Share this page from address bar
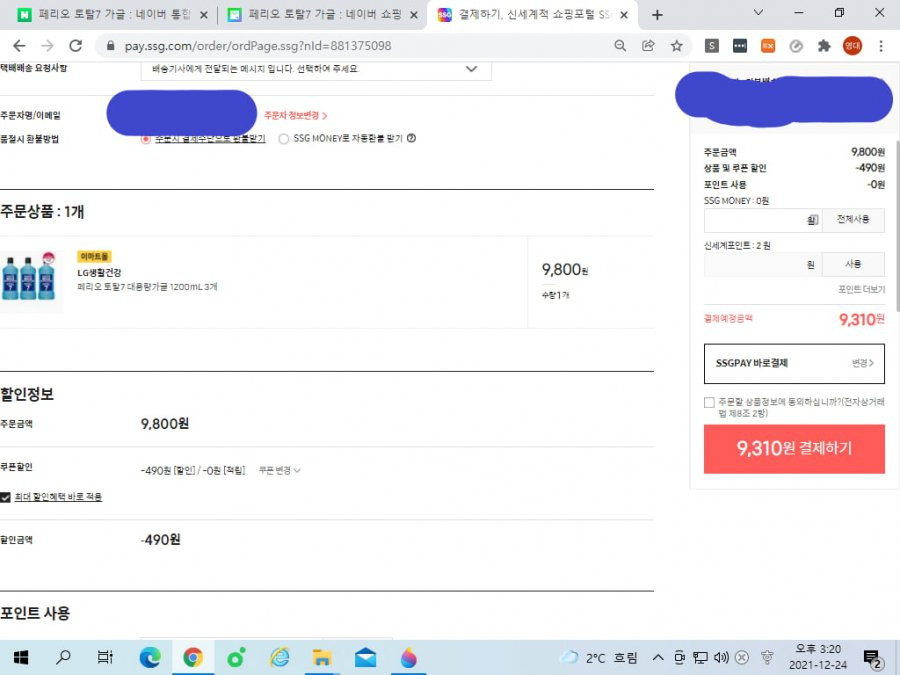 [x=648, y=46]
